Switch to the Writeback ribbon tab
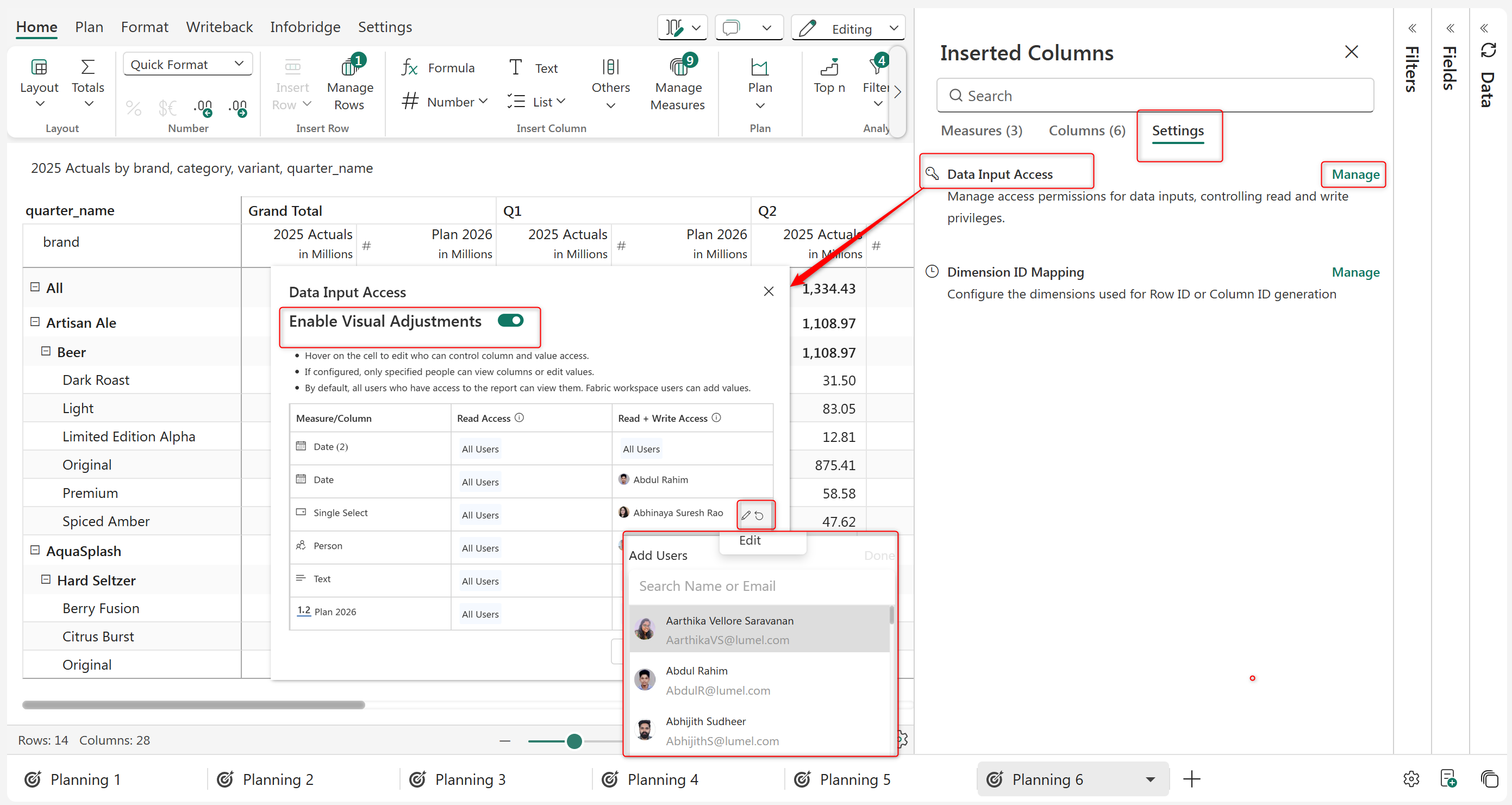The height and width of the screenshot is (805, 1512). (219, 27)
